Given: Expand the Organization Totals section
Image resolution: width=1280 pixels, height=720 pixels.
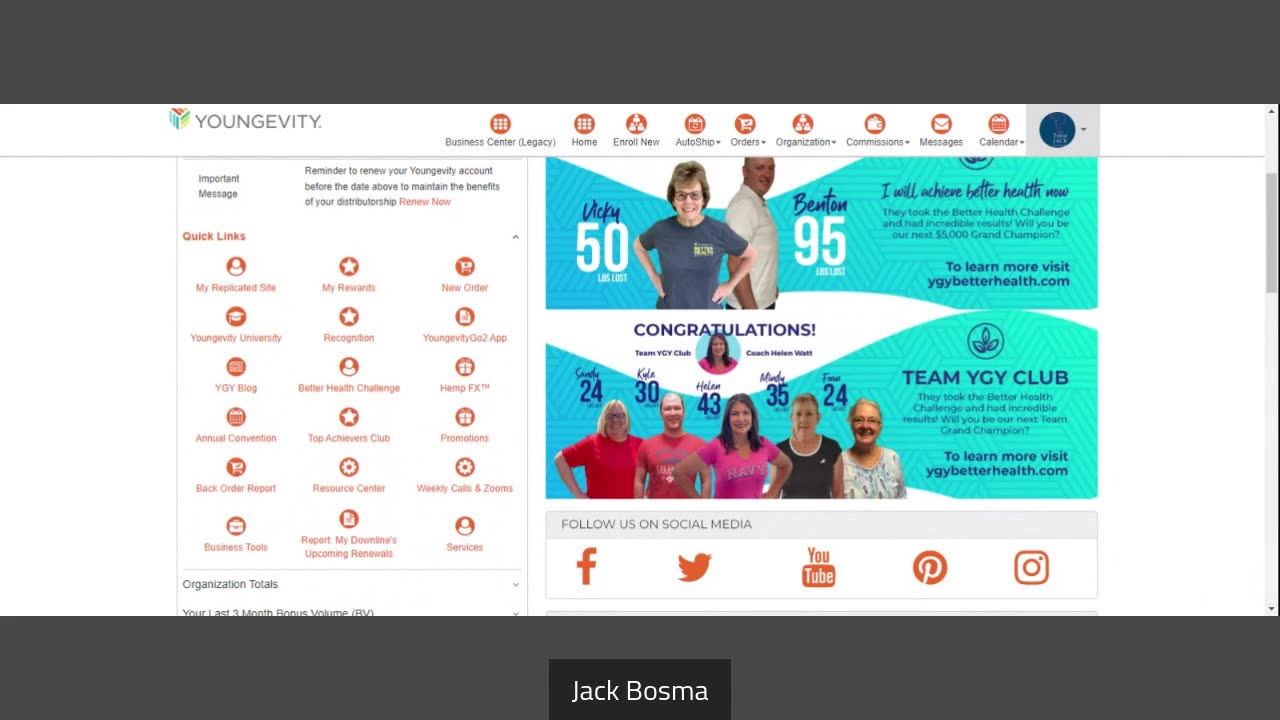Looking at the screenshot, I should tap(515, 585).
